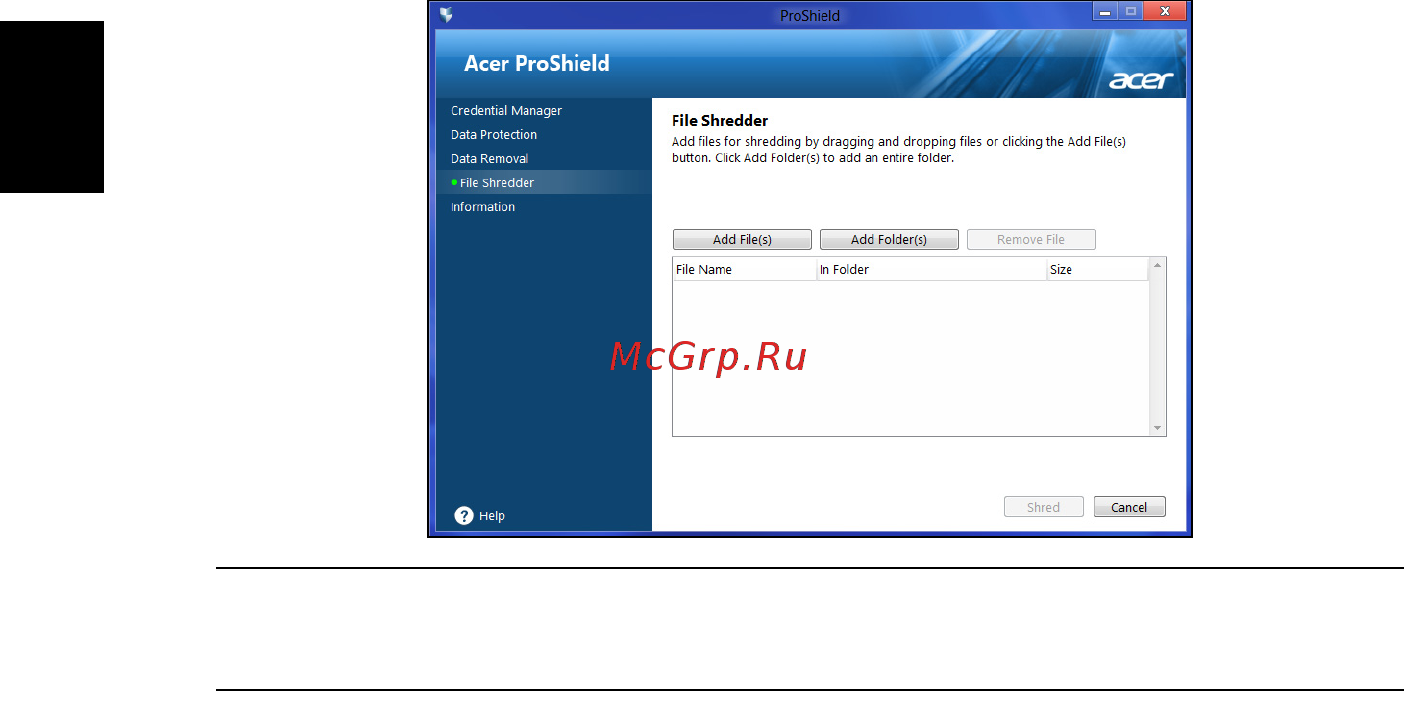Minimize the ProShield window
Screen dimensions: 1404x710
pyautogui.click(x=1105, y=12)
